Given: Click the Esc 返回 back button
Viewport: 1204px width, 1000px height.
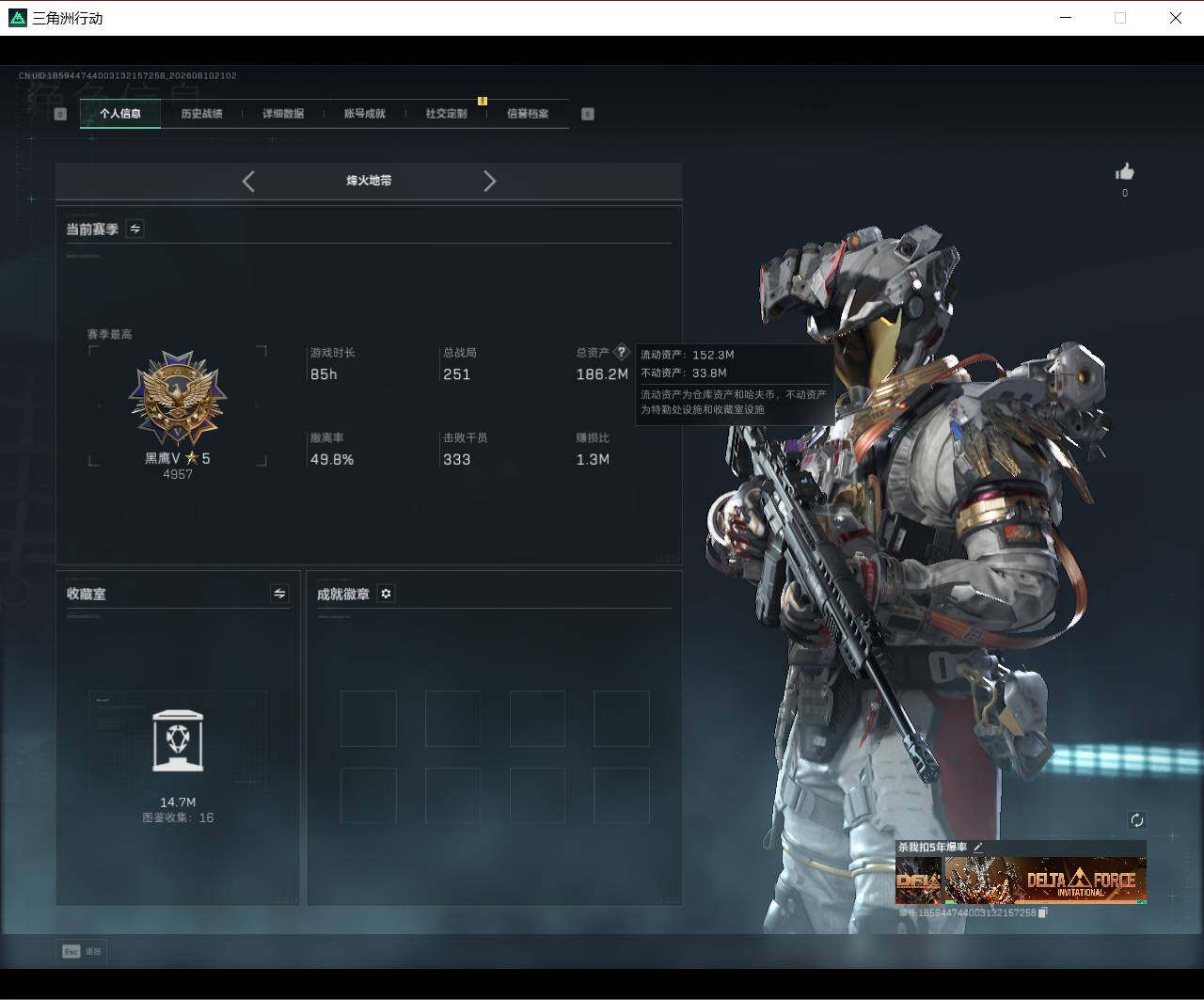Looking at the screenshot, I should tap(82, 951).
